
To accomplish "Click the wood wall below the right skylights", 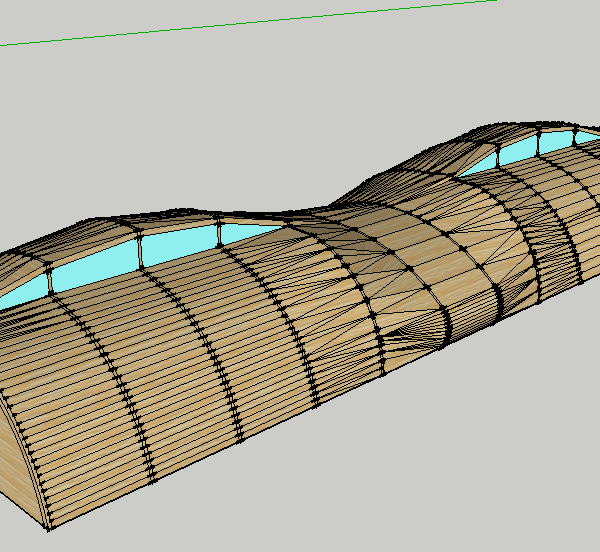I will point(540,230).
